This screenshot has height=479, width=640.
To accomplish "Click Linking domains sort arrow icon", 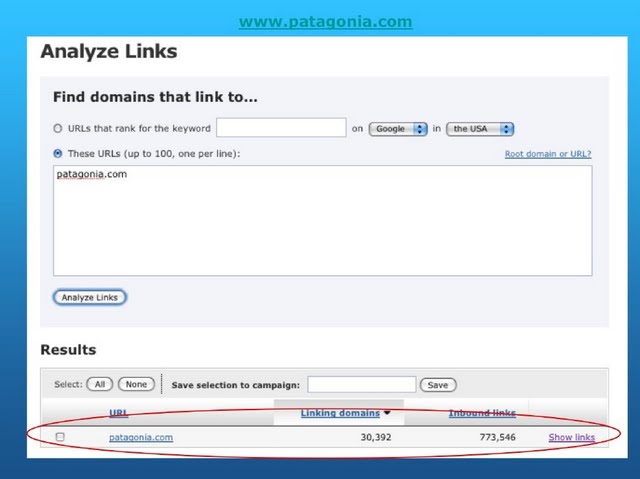I will coord(387,413).
